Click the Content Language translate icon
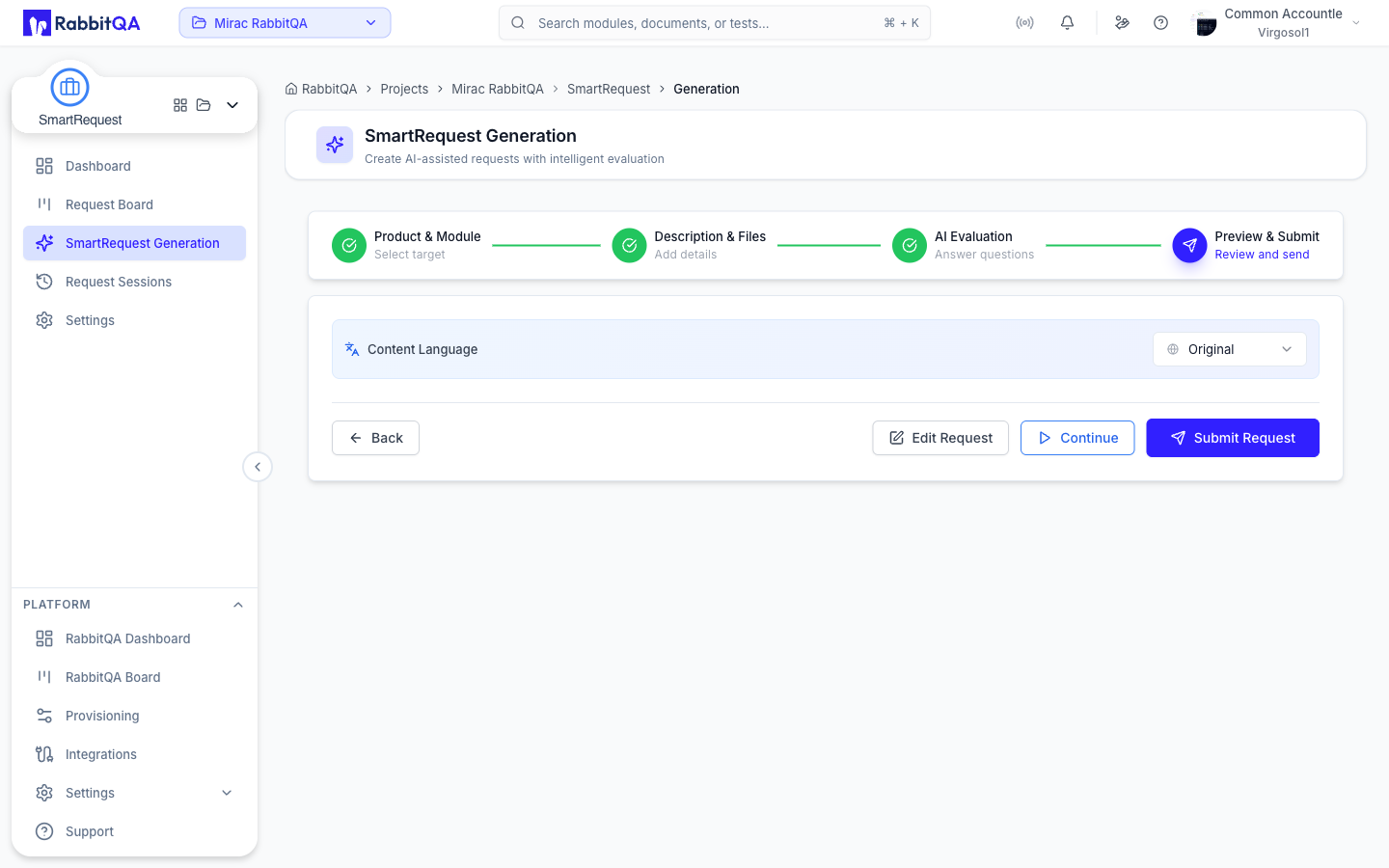 (352, 349)
